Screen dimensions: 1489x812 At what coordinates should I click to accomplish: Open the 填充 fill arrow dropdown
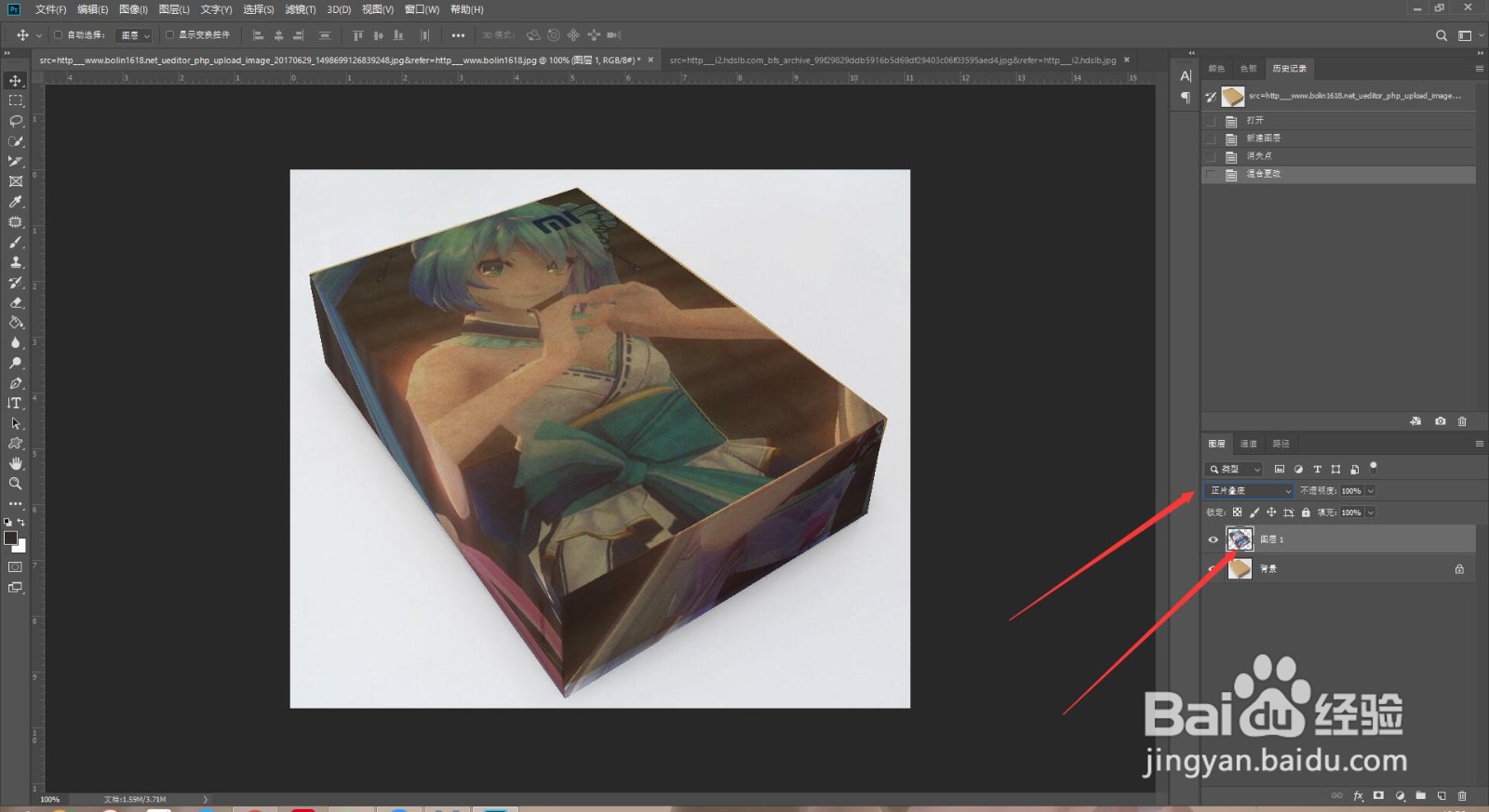pyautogui.click(x=1370, y=512)
